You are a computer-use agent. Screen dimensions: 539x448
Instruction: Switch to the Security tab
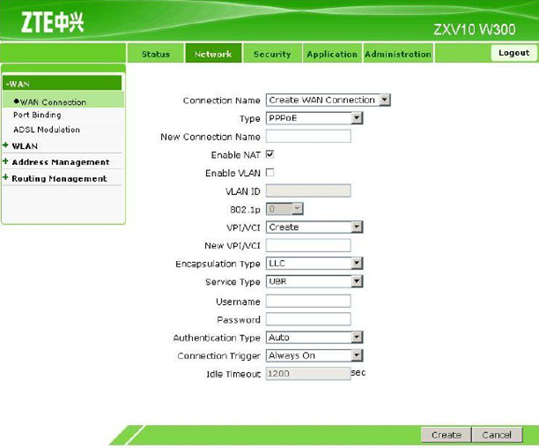pyautogui.click(x=272, y=54)
